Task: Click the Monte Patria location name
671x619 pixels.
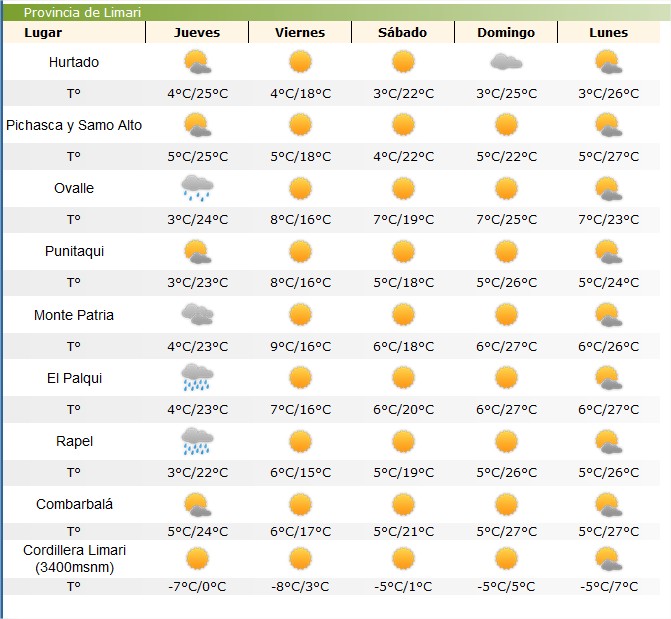Action: pyautogui.click(x=74, y=315)
